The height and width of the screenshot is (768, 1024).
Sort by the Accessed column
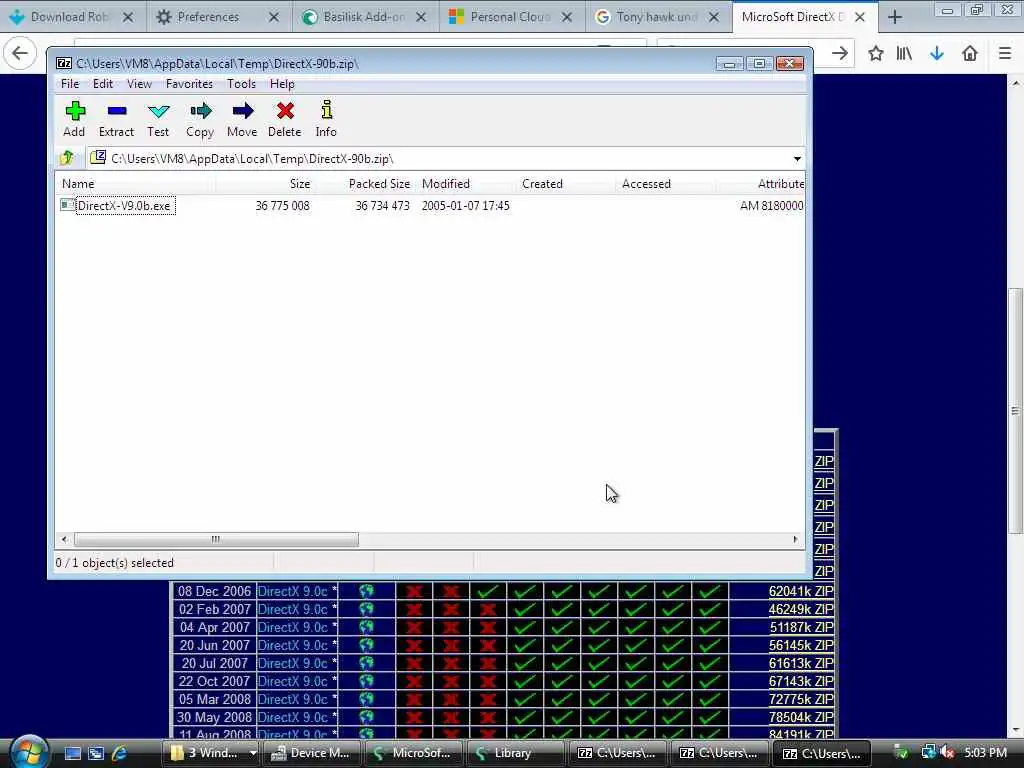coord(665,184)
